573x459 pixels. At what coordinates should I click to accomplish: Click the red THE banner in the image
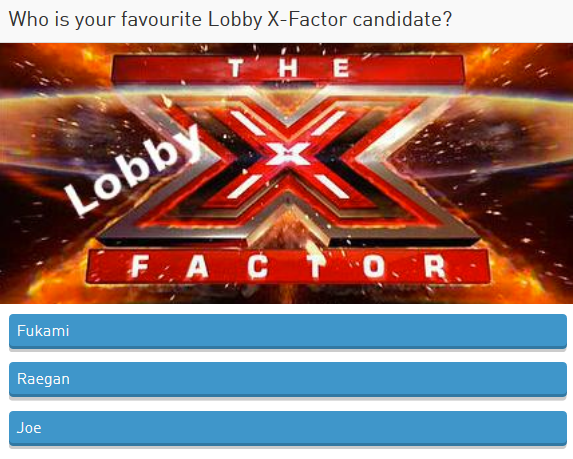click(288, 69)
